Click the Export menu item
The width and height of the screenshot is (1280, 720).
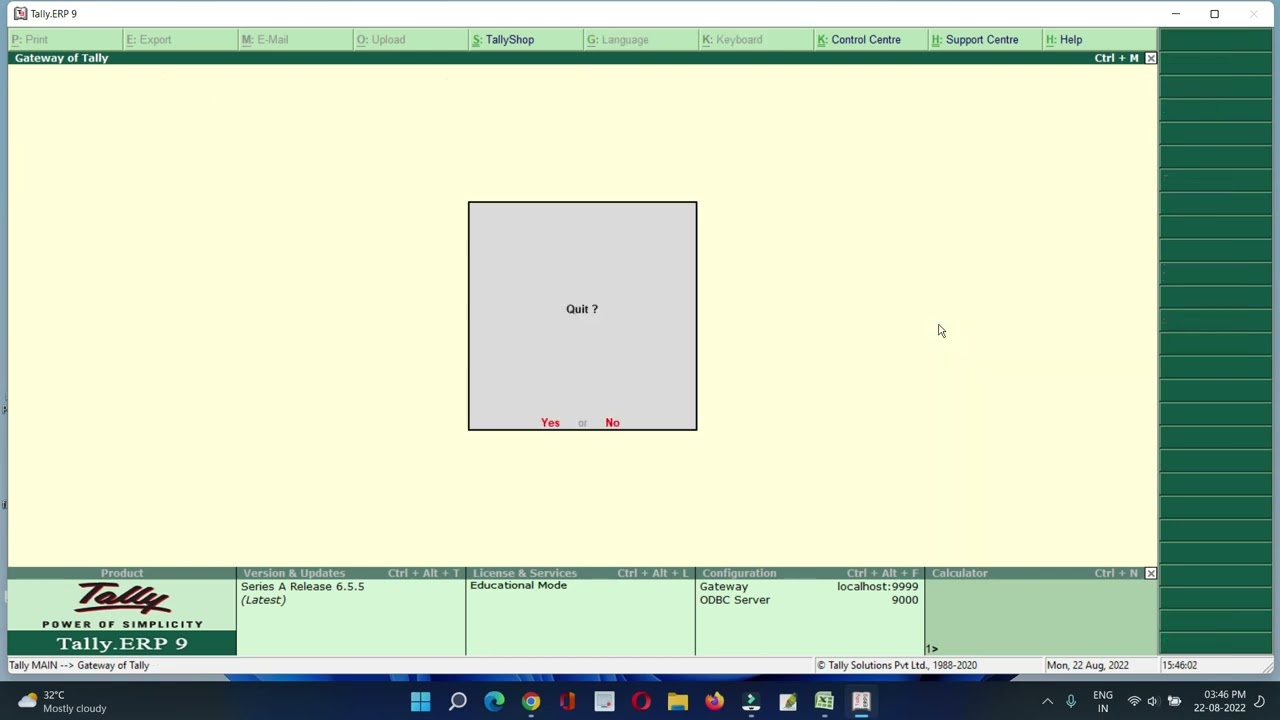[x=149, y=40]
